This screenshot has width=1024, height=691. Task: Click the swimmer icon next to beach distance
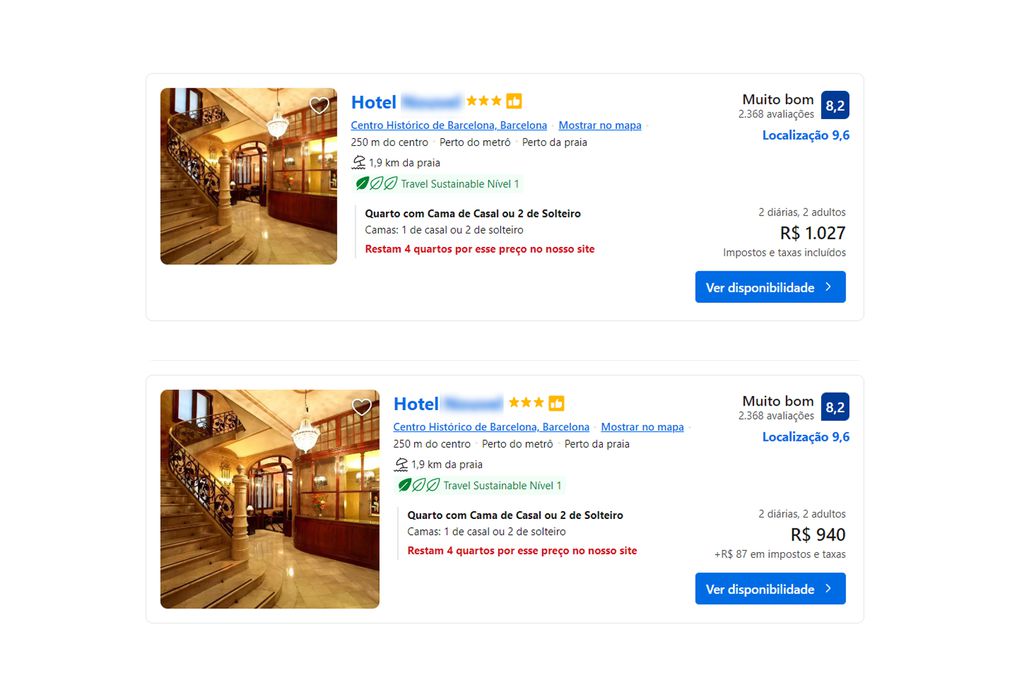point(358,162)
